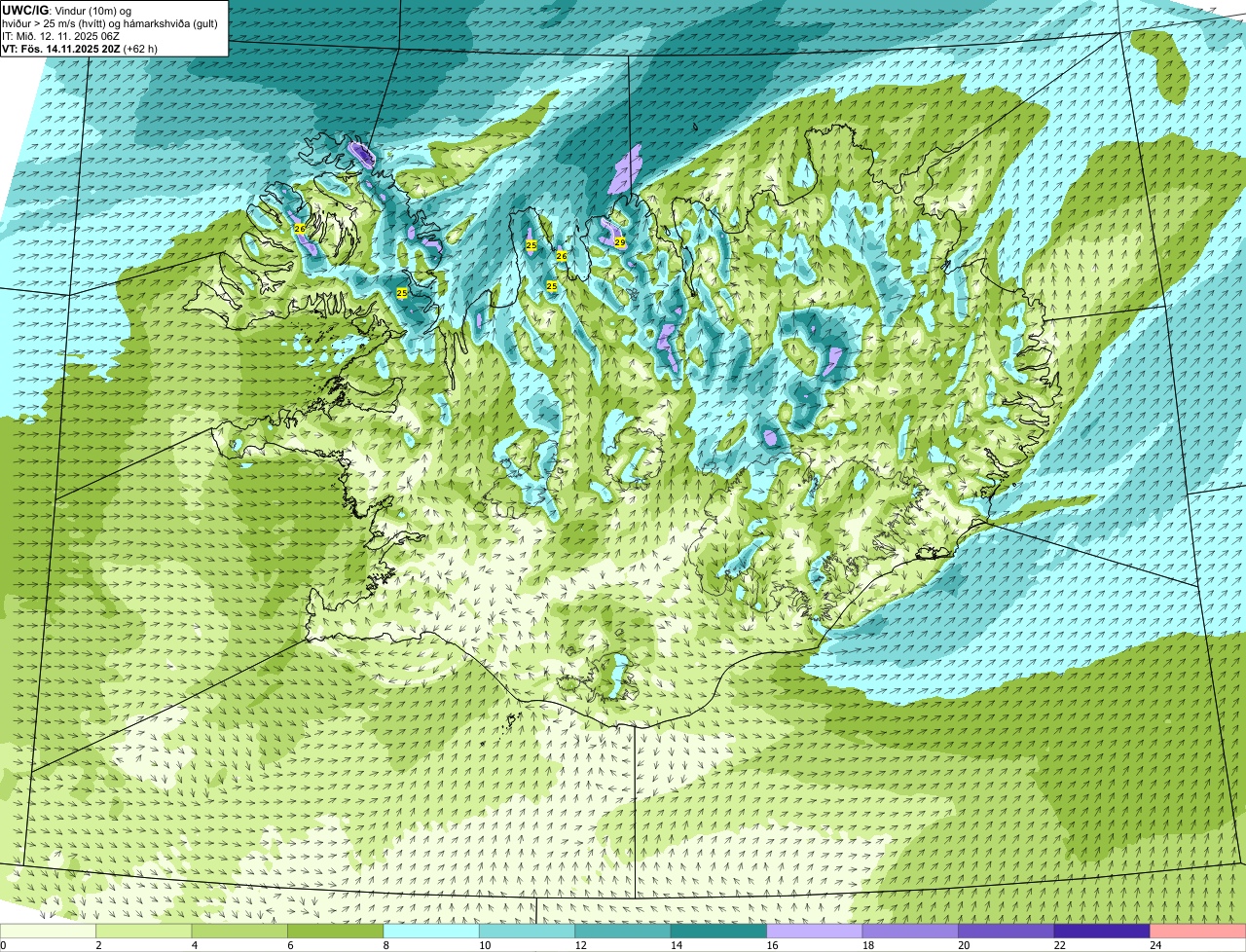
Task: Select the 2–4 m/s light green swatch
Action: pyautogui.click(x=144, y=931)
